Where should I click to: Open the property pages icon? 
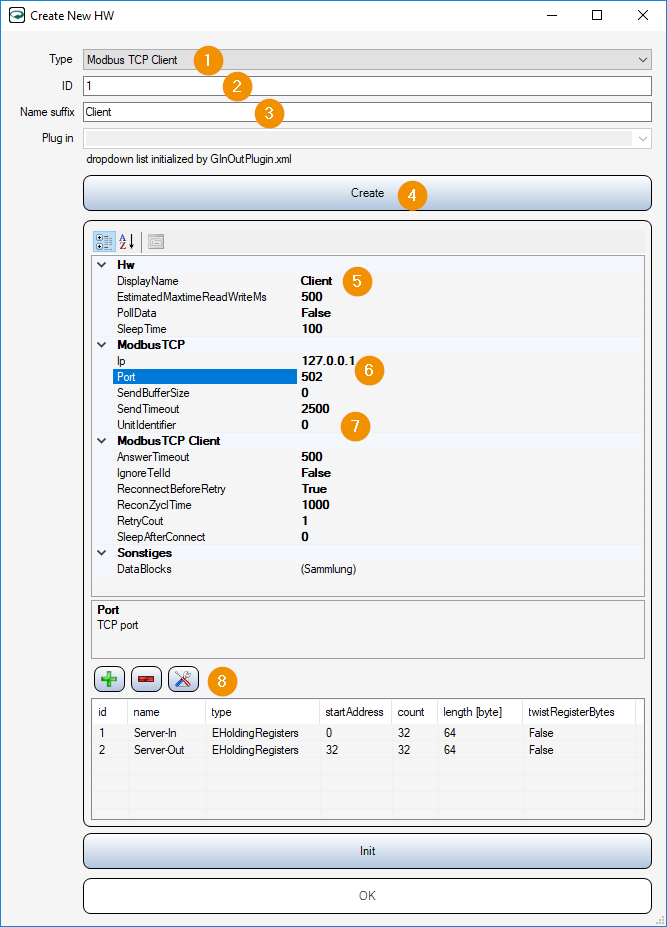[156, 241]
